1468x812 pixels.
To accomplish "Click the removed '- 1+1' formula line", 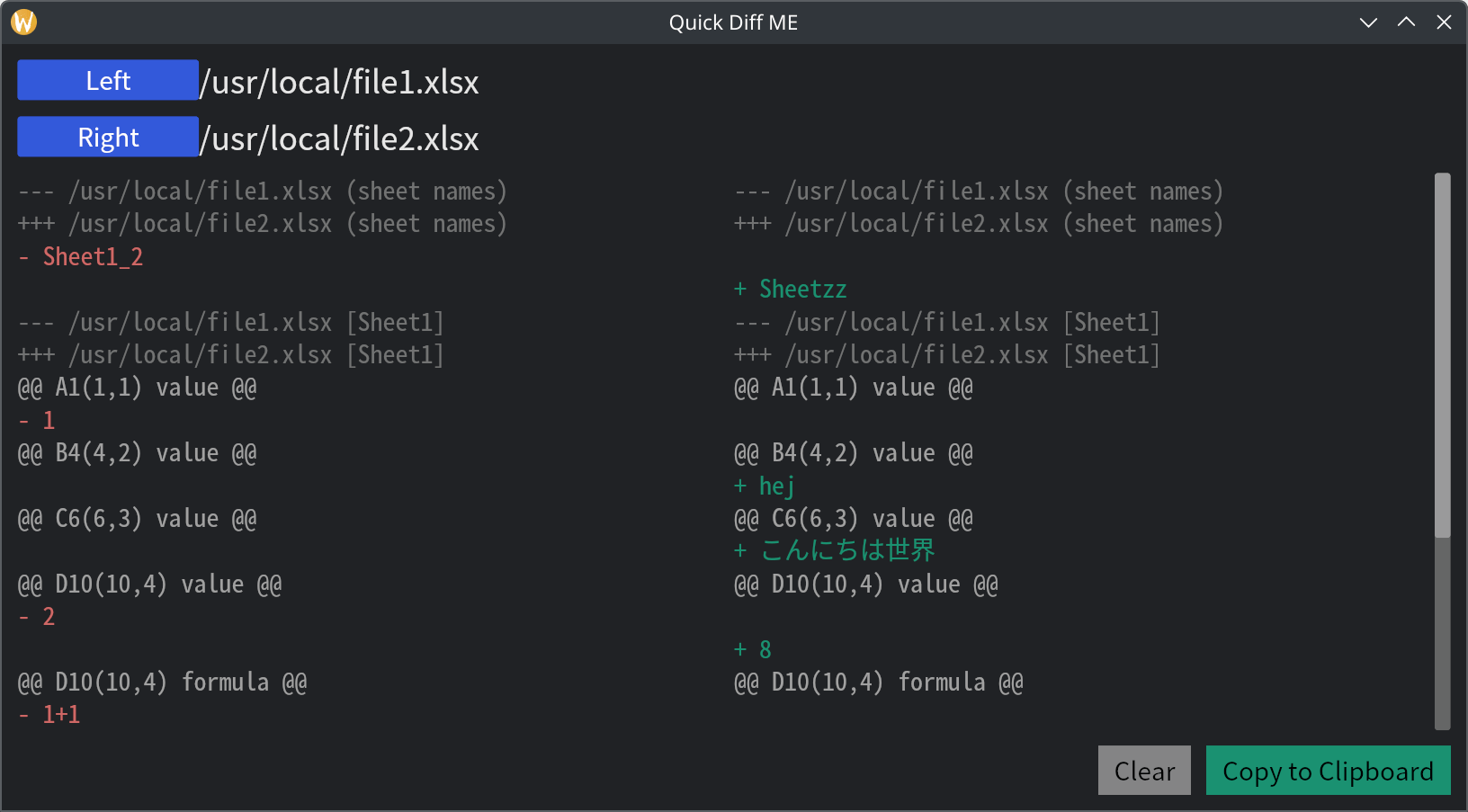I will point(49,715).
